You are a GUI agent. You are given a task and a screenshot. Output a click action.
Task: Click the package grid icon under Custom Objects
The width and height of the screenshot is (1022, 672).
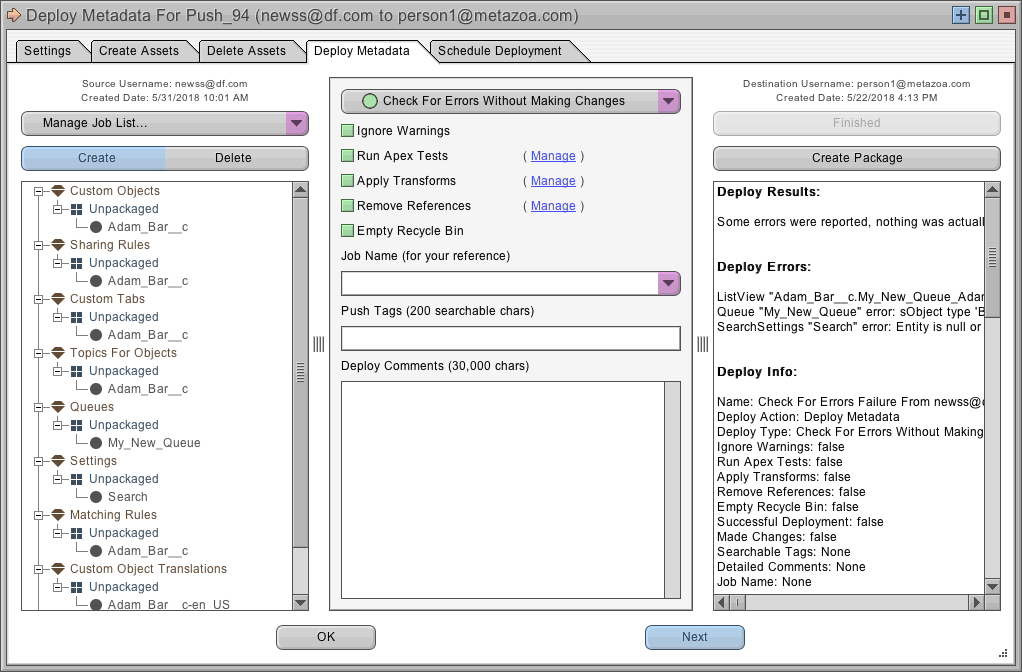pyautogui.click(x=76, y=209)
